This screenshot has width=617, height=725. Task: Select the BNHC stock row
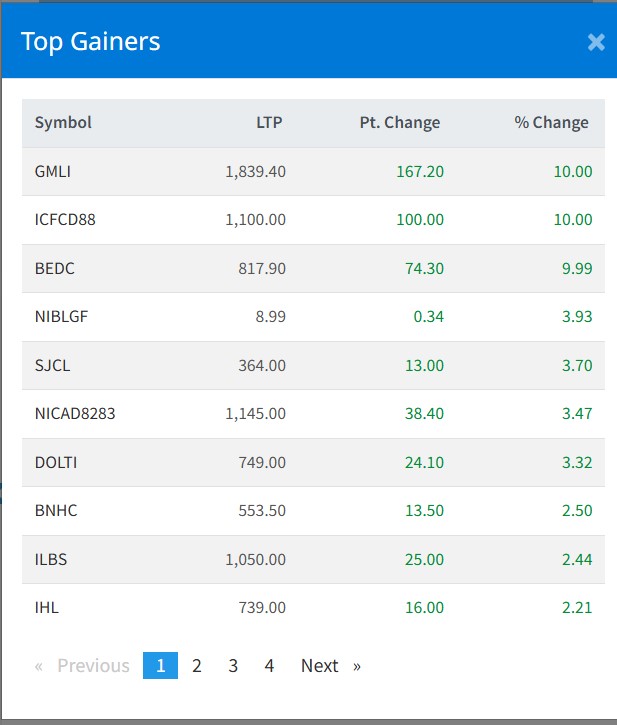point(56,511)
